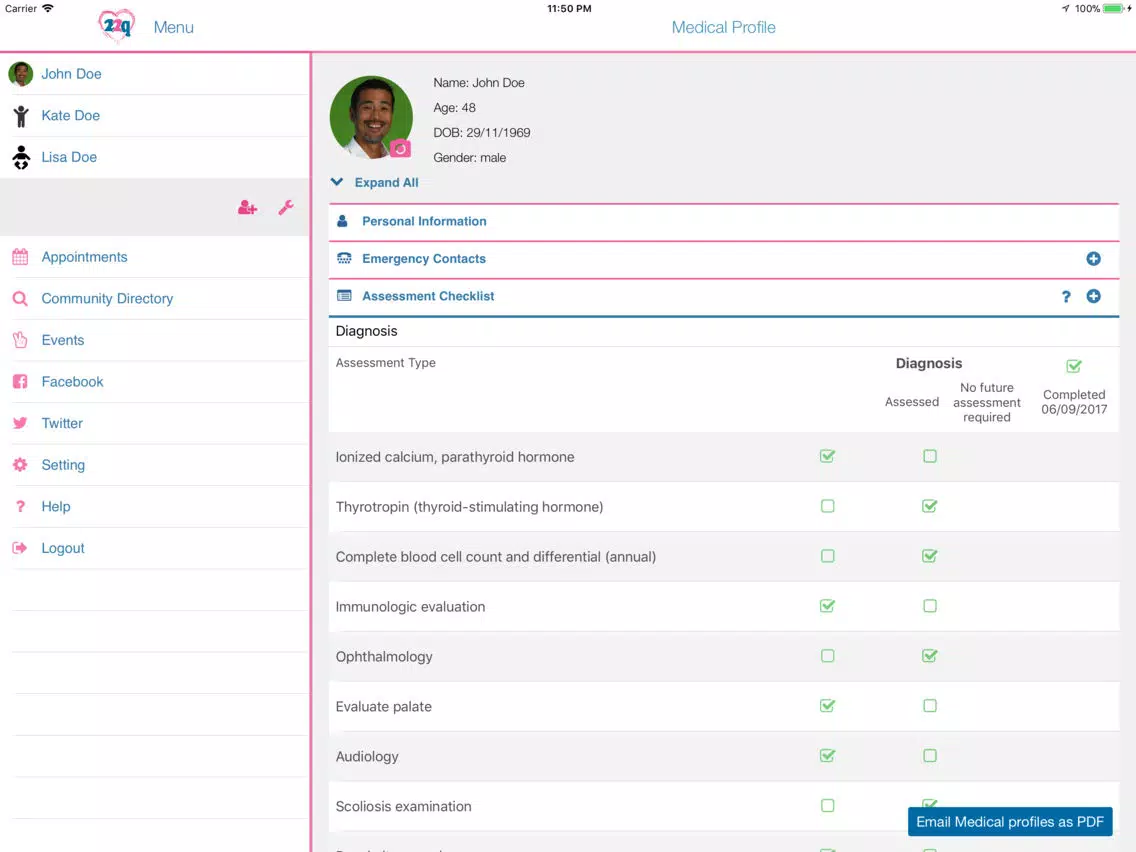Click the Twitter bird icon
The width and height of the screenshot is (1136, 852).
[20, 423]
